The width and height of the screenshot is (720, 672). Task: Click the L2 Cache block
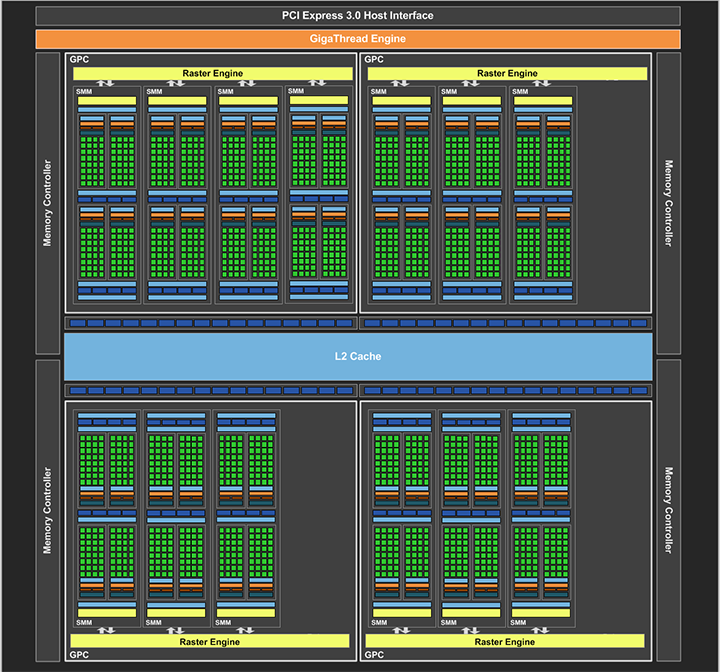(x=358, y=356)
